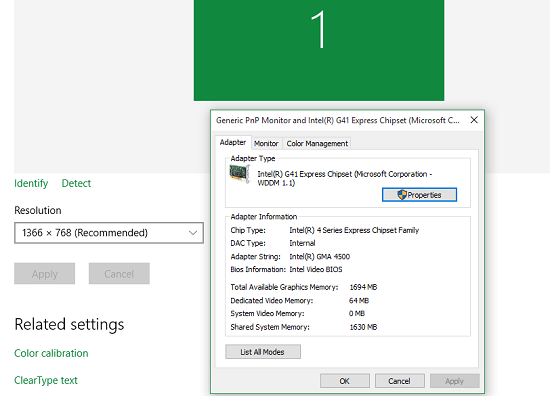Screen dimensions: 550x396
Task: Click the Adapter String value Intel(R) GMA 4500
Action: coord(320,256)
